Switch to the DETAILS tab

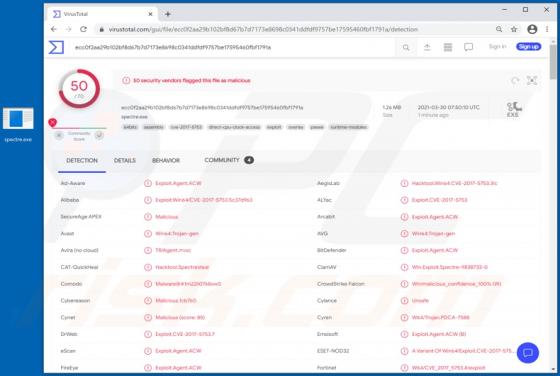tap(125, 160)
